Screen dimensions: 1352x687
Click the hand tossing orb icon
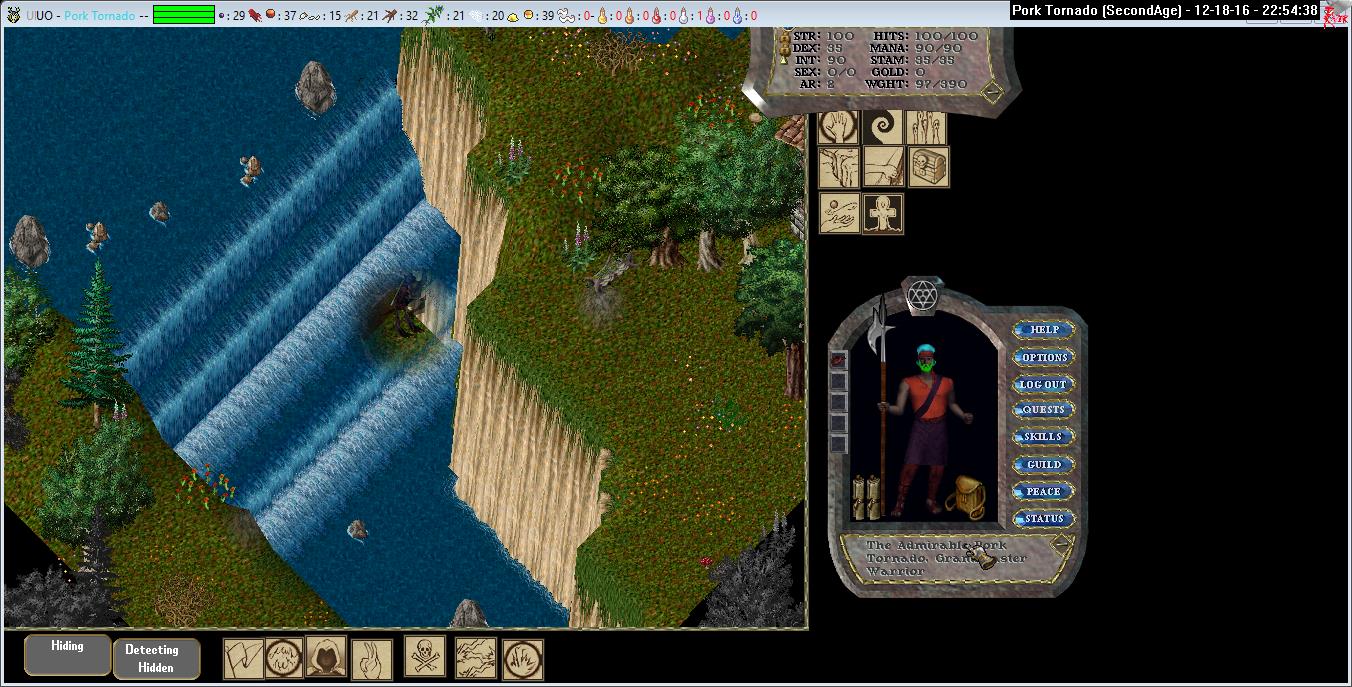840,213
